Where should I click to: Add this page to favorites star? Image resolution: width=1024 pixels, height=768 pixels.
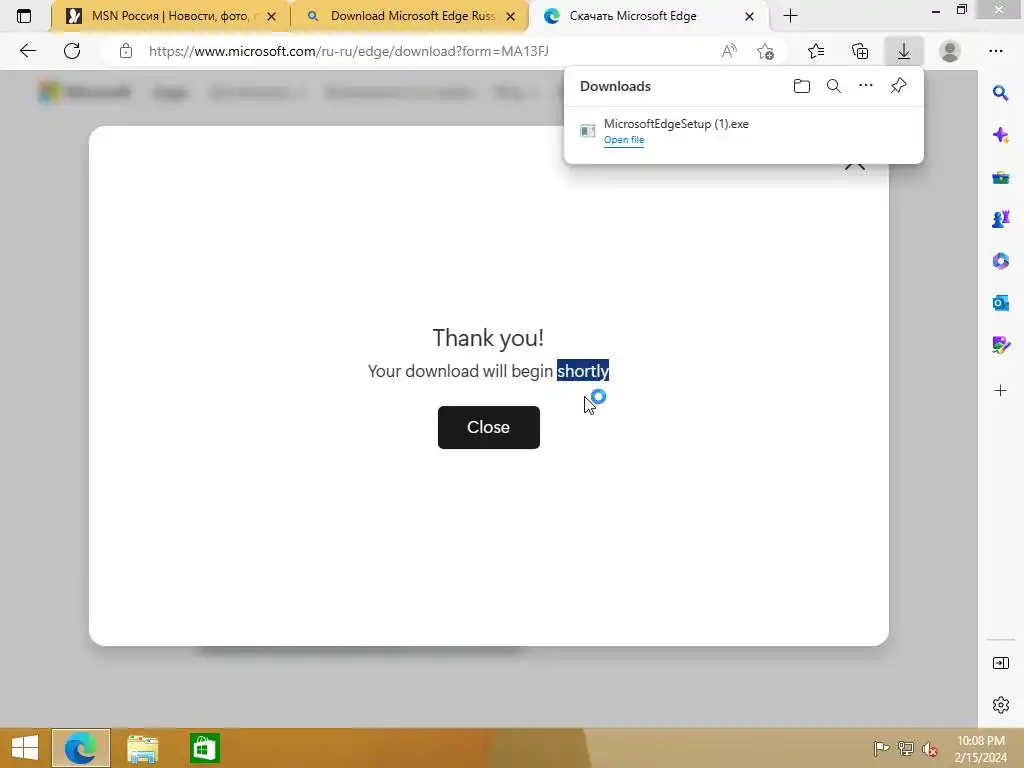[765, 51]
